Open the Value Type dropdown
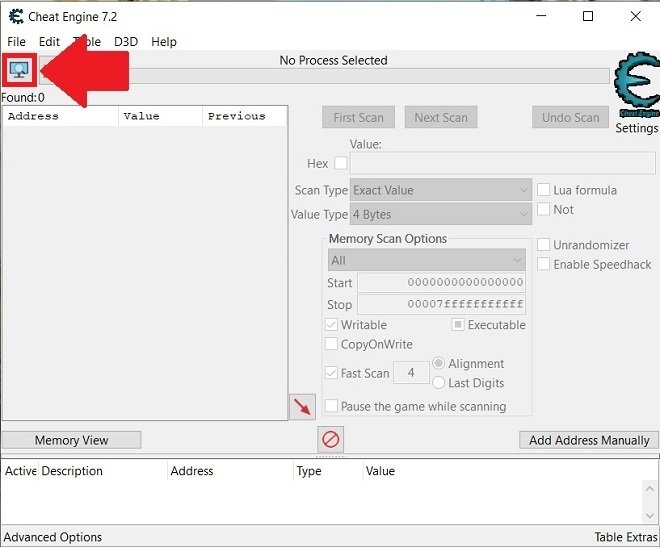 point(441,215)
